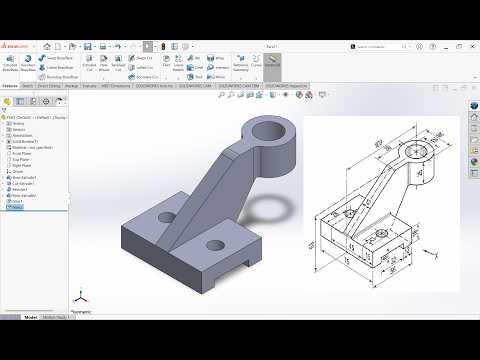Switch to the Markup ribbon tab
The width and height of the screenshot is (480, 360).
click(x=71, y=86)
